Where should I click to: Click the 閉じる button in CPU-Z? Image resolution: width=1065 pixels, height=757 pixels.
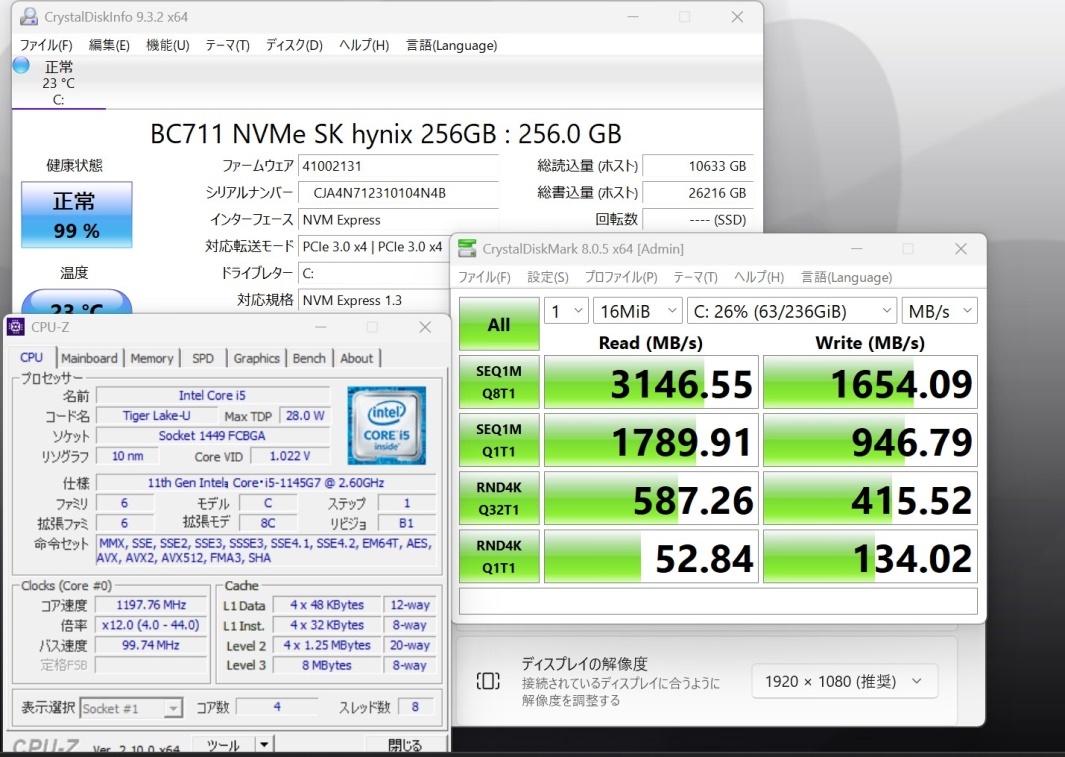coord(407,747)
